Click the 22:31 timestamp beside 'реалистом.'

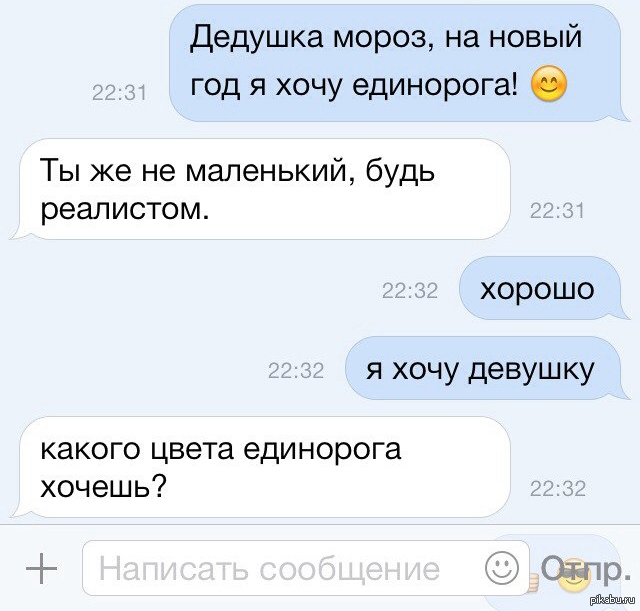point(557,211)
